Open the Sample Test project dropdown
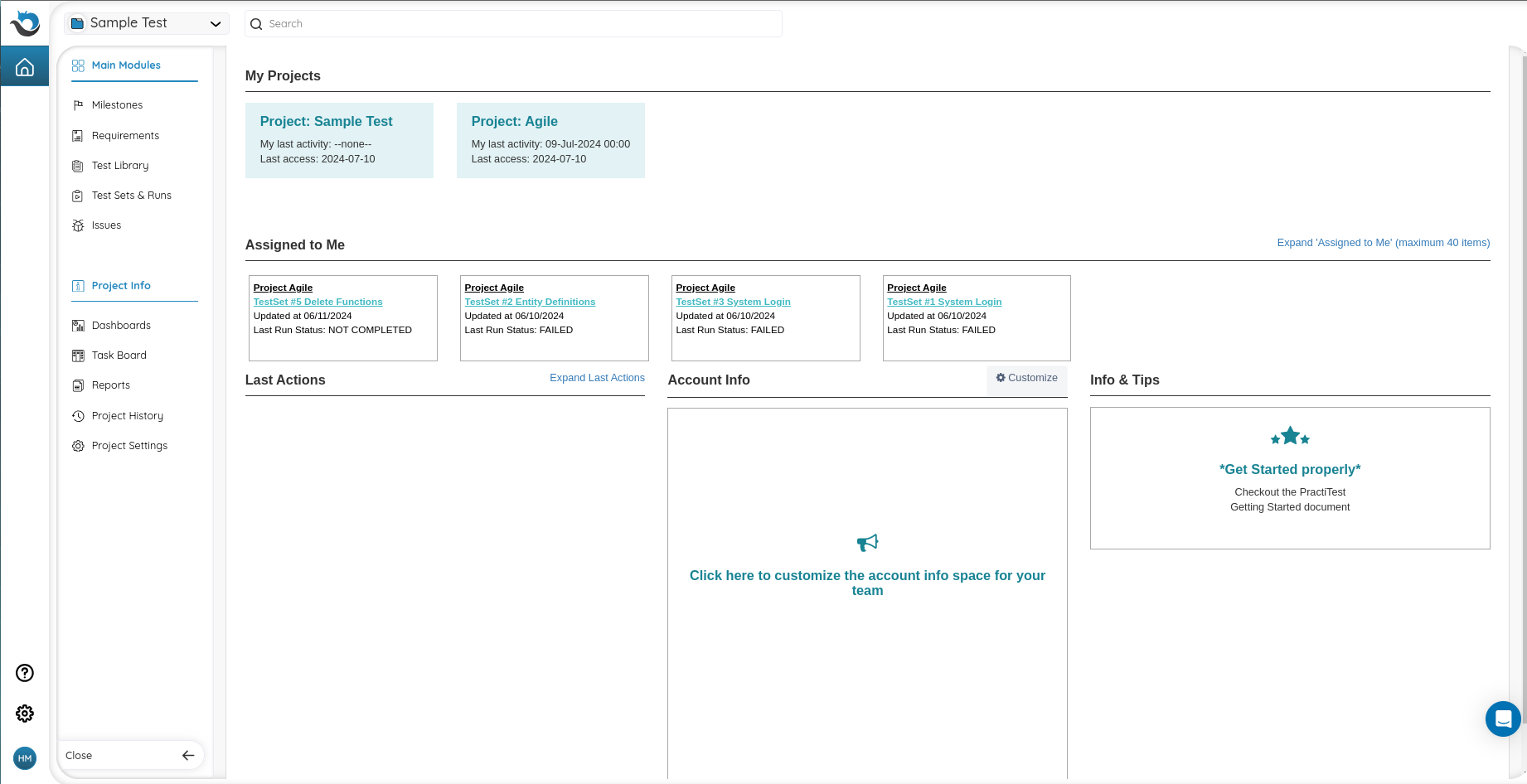 point(147,23)
